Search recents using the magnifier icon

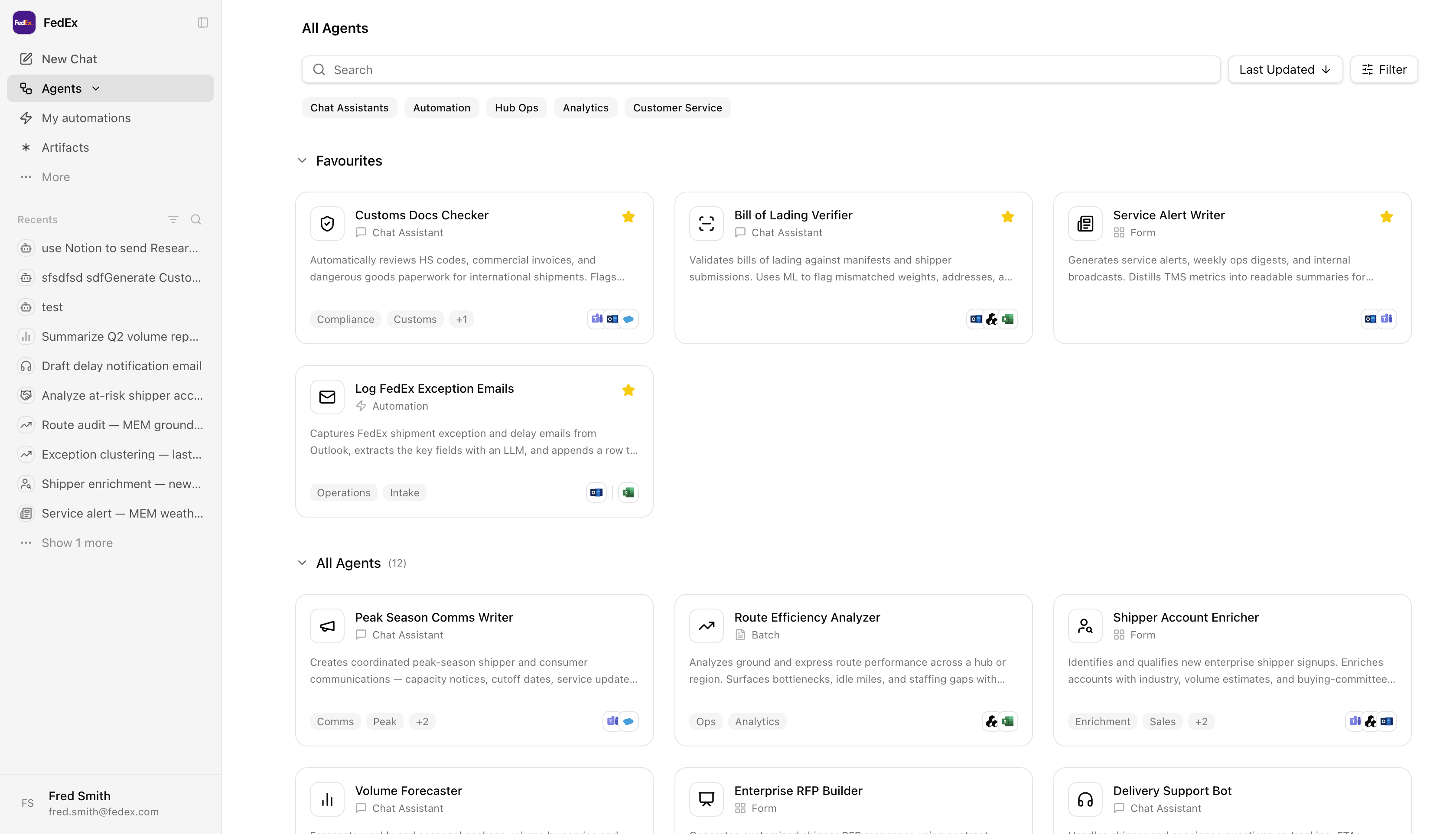click(196, 219)
